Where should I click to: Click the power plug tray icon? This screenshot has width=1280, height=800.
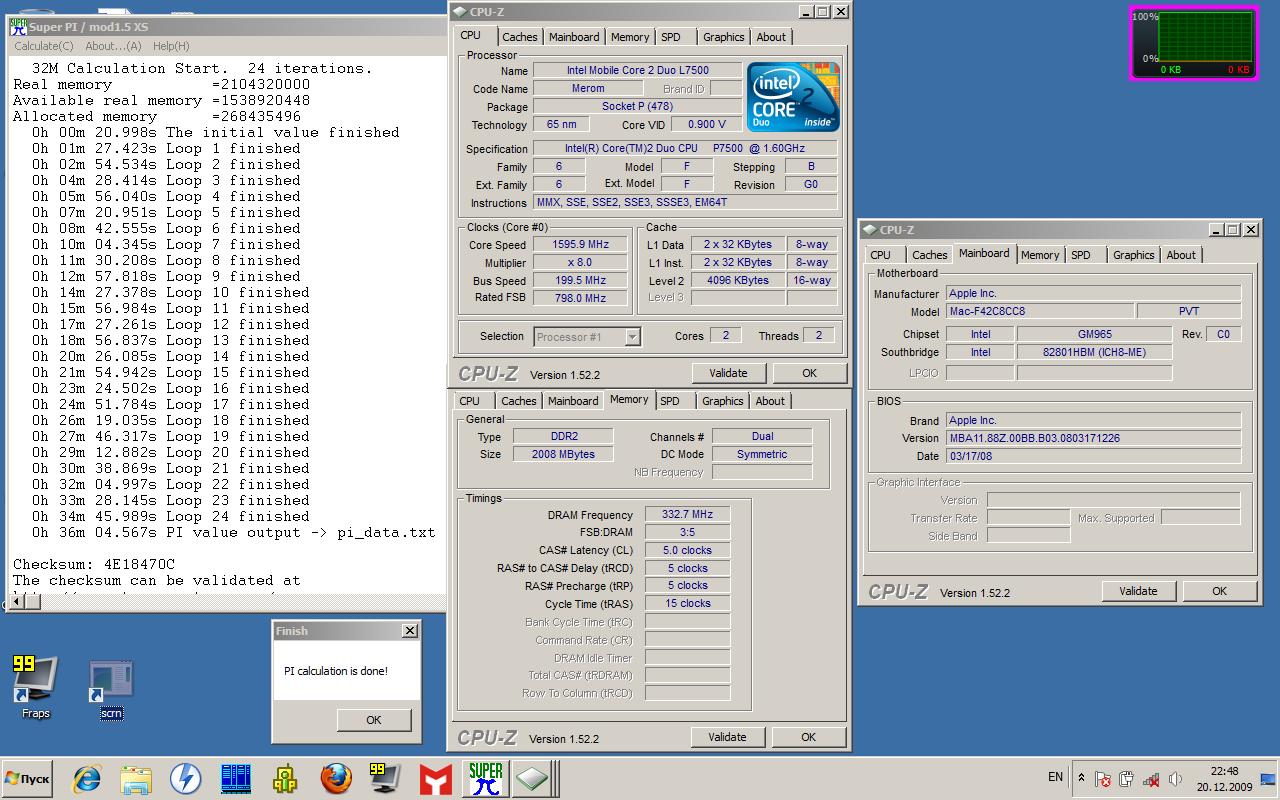[x=1127, y=779]
